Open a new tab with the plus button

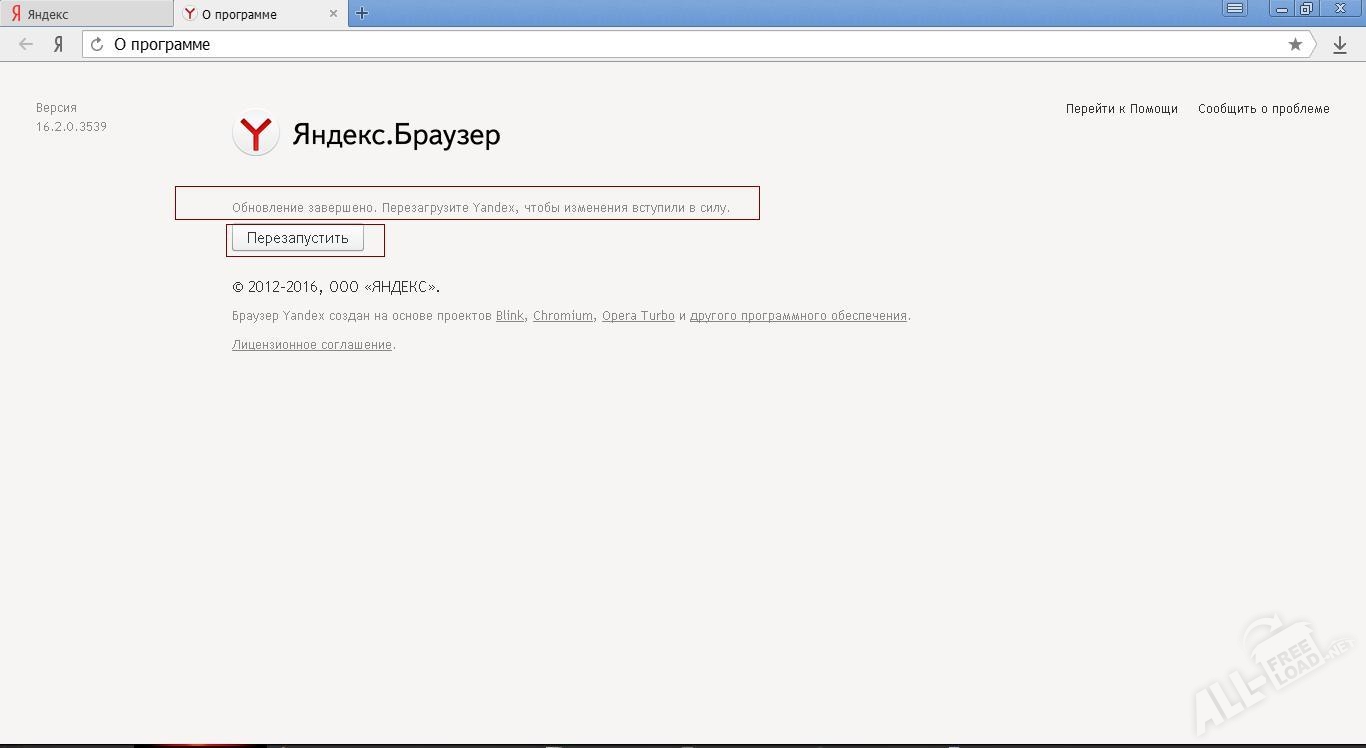361,13
